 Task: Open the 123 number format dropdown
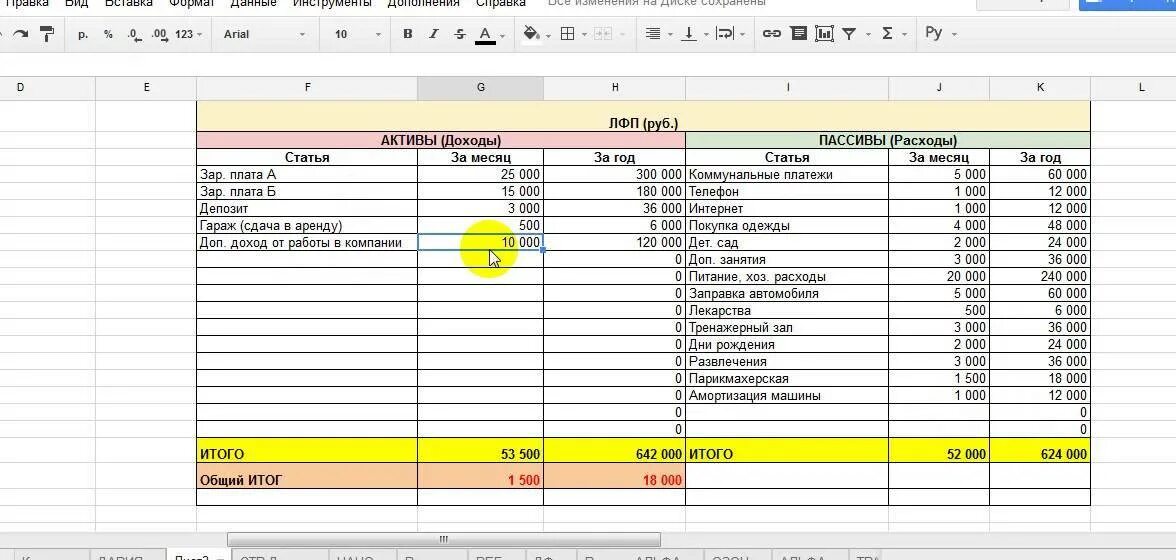pyautogui.click(x=188, y=34)
